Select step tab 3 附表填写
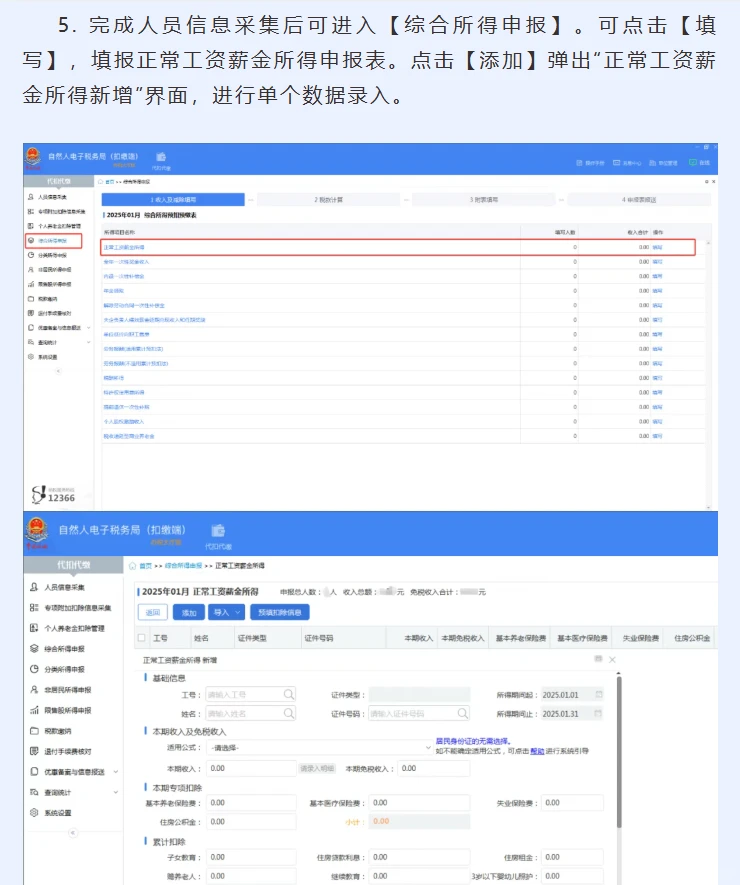Viewport: 740px width, 885px height. (x=484, y=200)
